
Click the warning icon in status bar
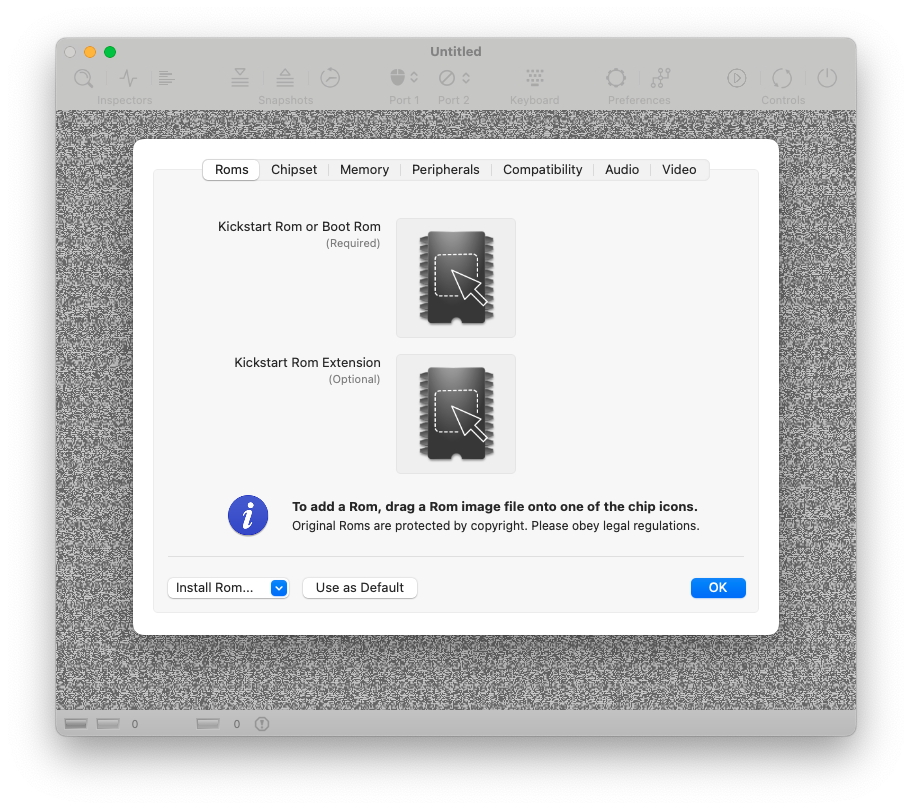coord(262,724)
